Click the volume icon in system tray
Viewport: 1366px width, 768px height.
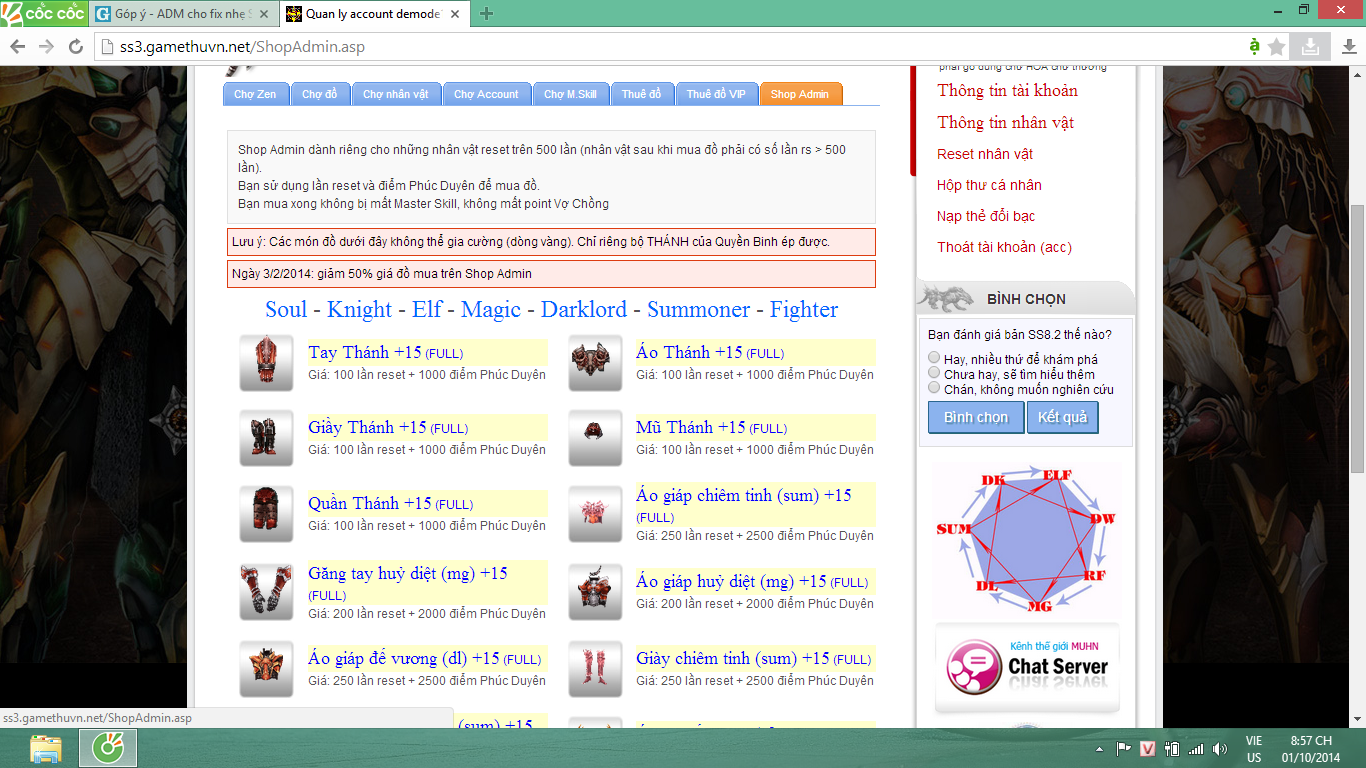tap(1220, 749)
